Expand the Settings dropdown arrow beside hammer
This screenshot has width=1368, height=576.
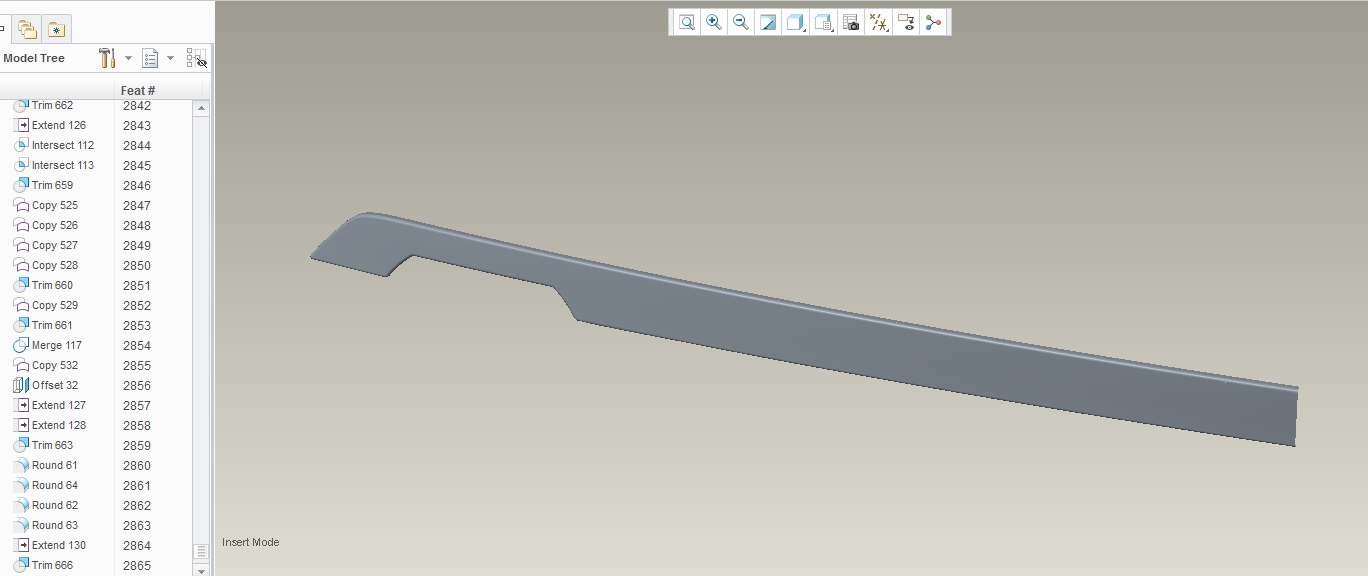(128, 58)
